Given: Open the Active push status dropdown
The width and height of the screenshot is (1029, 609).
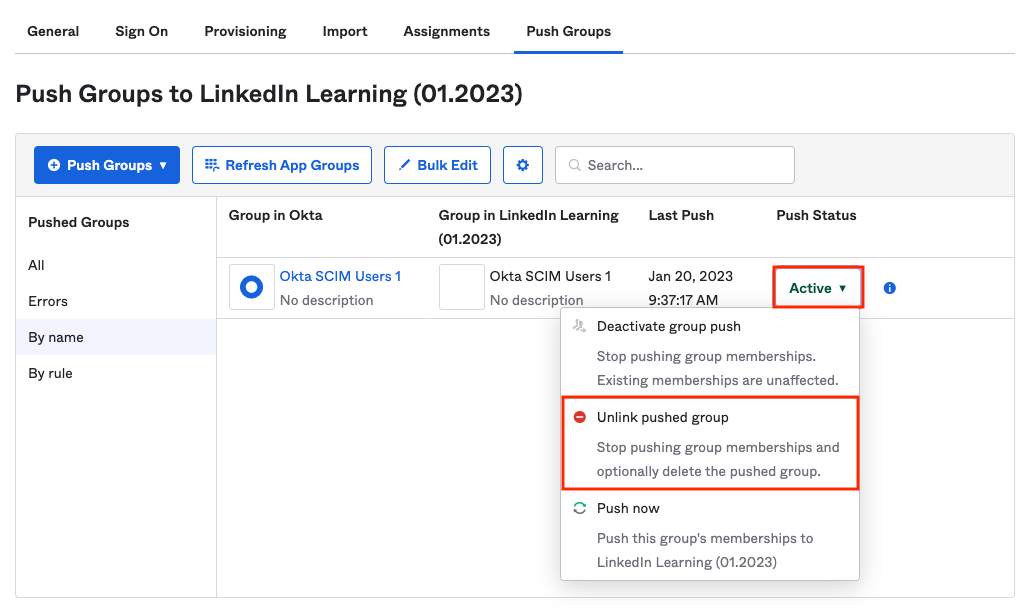Looking at the screenshot, I should 817,287.
